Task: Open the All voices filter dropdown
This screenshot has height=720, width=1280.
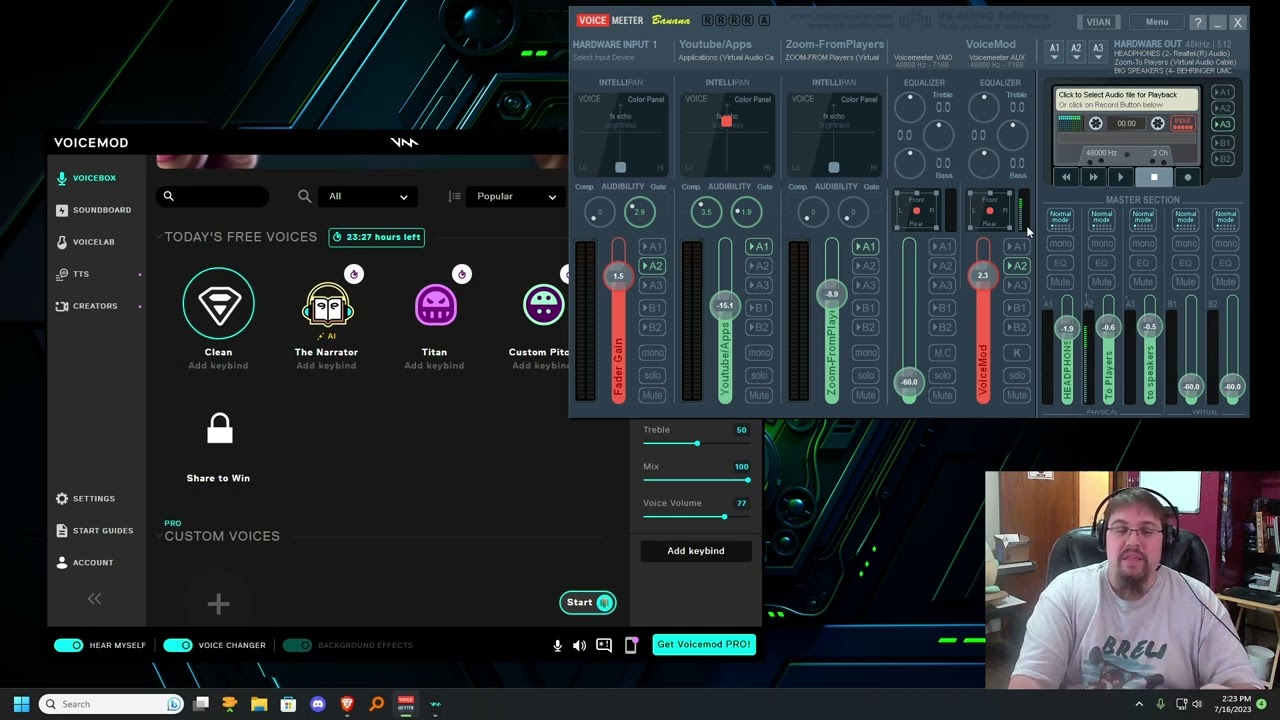Action: coord(367,196)
